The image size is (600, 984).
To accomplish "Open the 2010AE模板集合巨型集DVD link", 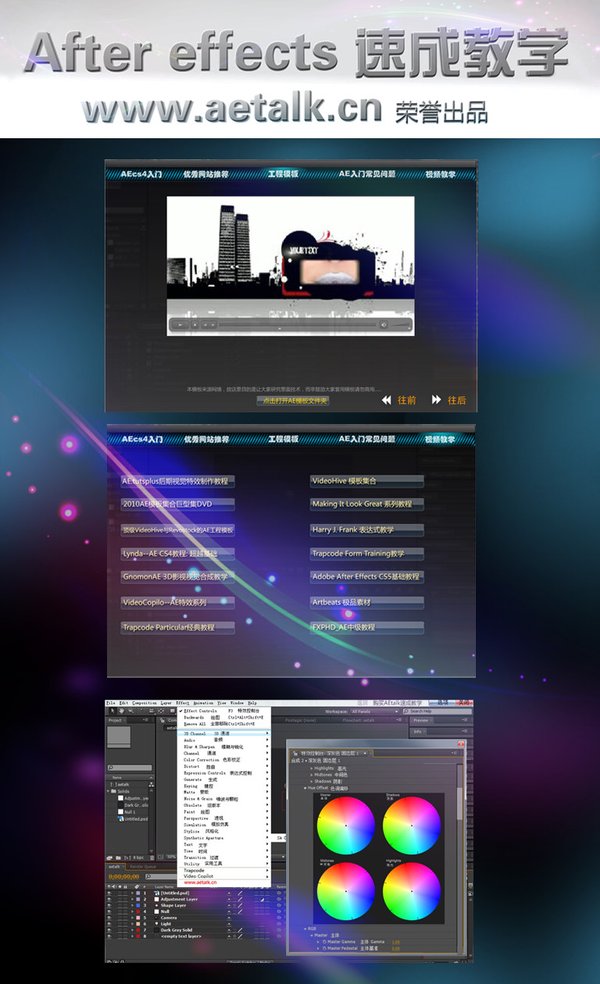I will point(178,504).
